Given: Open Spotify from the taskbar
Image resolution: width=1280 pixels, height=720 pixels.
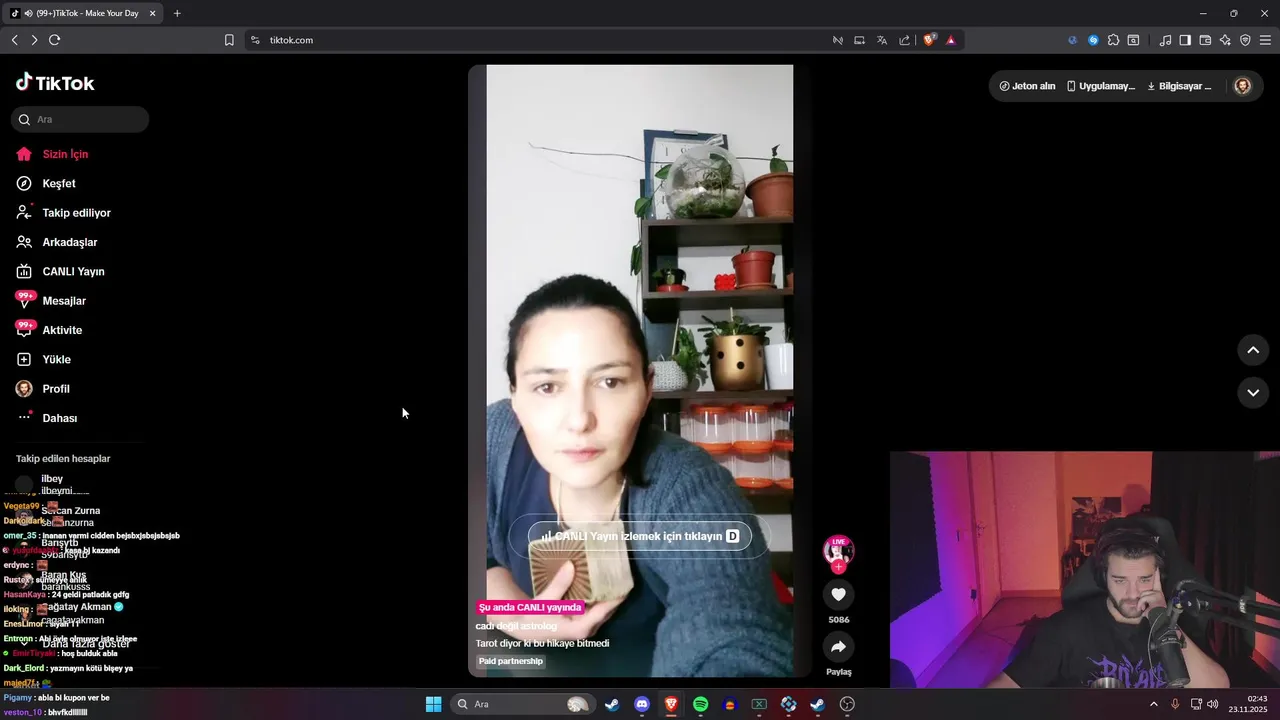Looking at the screenshot, I should [701, 704].
